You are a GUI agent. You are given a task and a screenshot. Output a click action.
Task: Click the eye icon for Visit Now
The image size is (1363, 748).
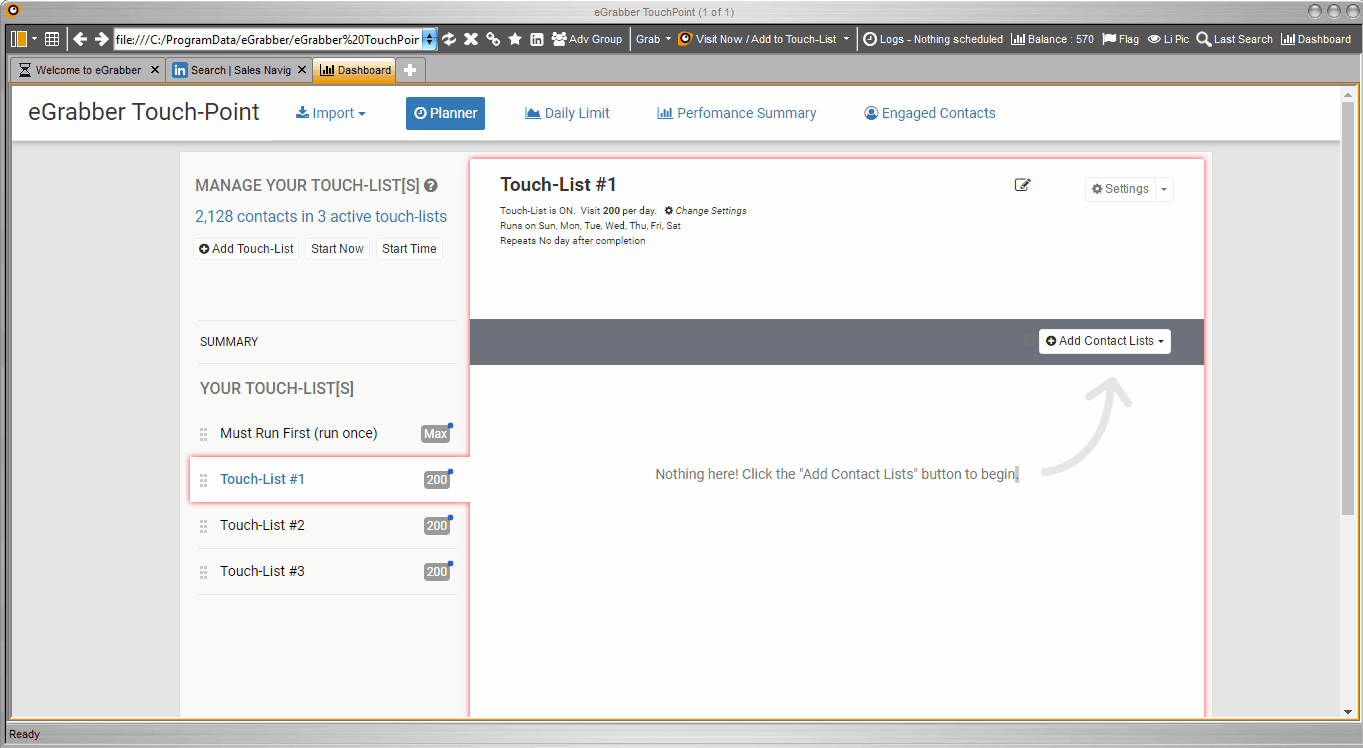pos(685,39)
